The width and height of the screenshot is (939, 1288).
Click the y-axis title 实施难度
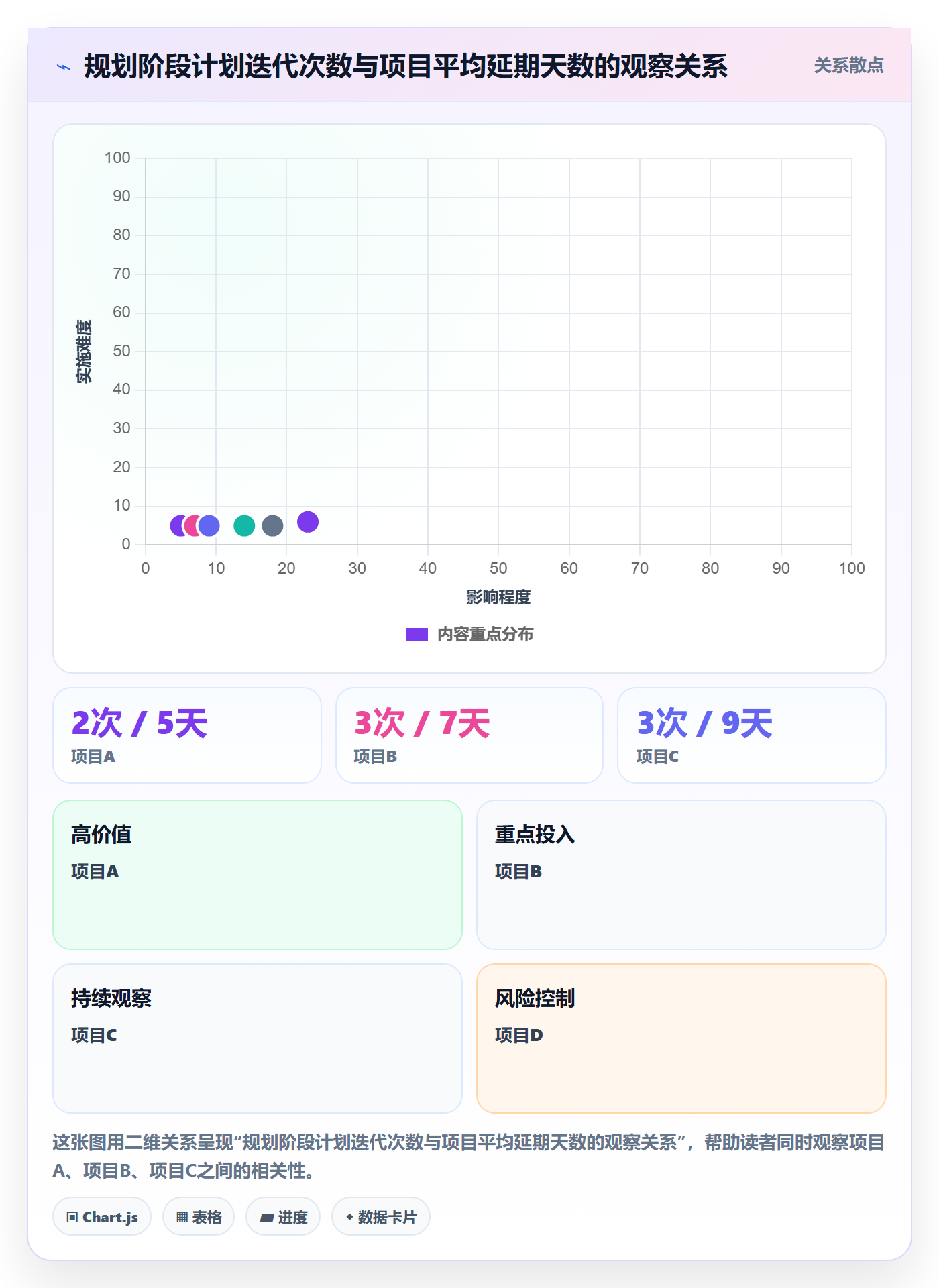pos(84,352)
